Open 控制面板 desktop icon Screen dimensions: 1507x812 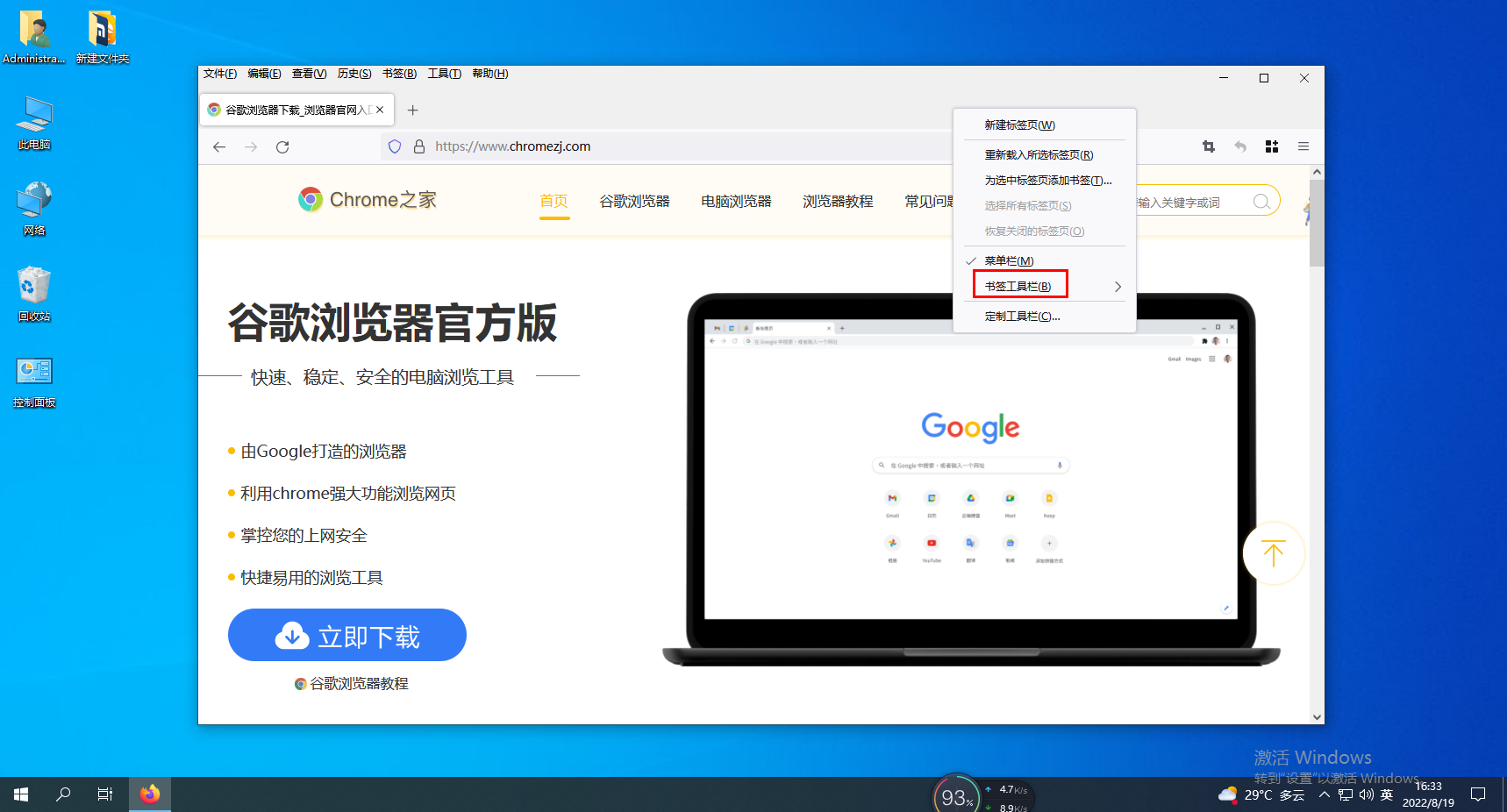(34, 381)
